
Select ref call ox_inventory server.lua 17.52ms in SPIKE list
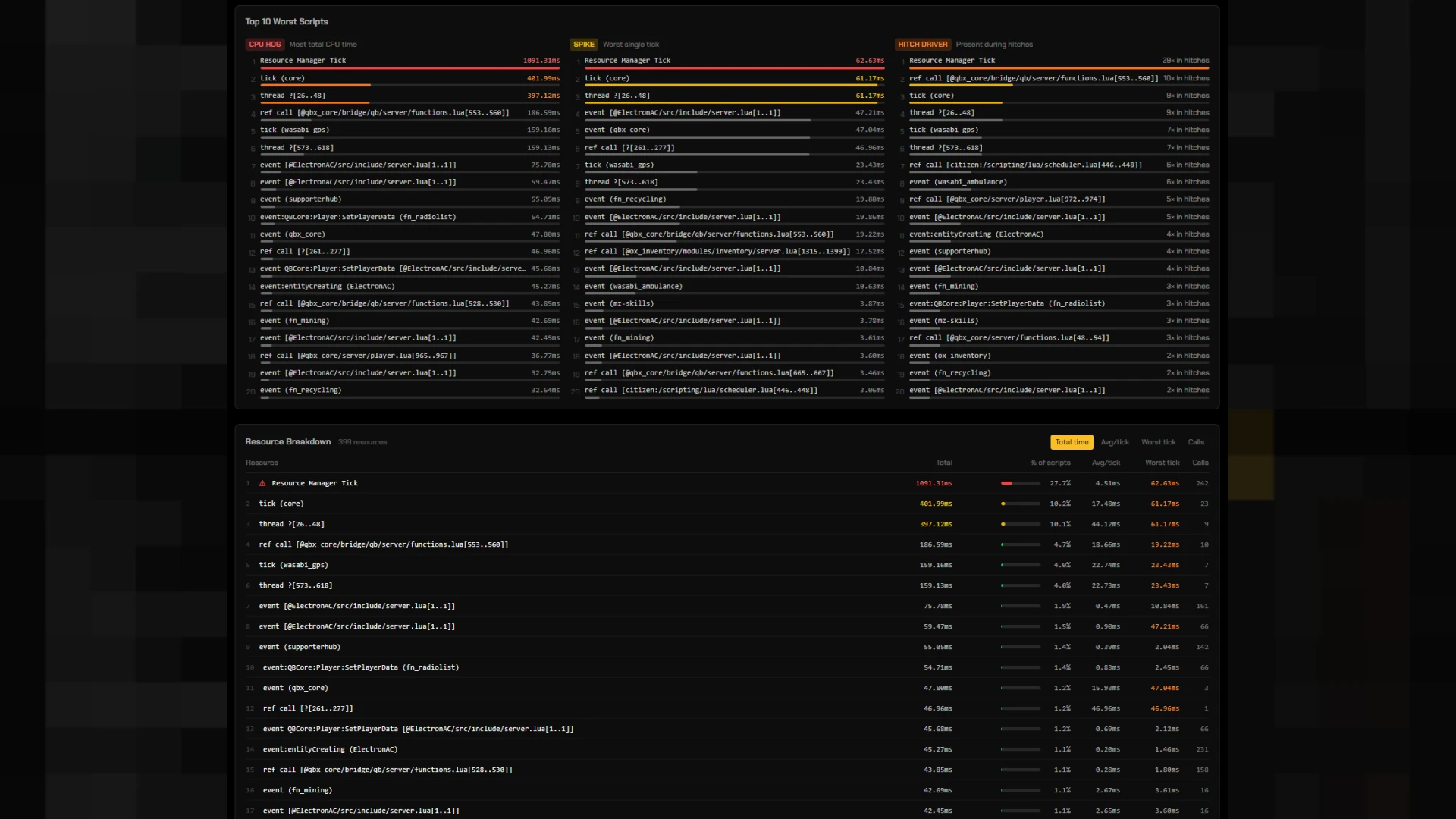(x=729, y=253)
